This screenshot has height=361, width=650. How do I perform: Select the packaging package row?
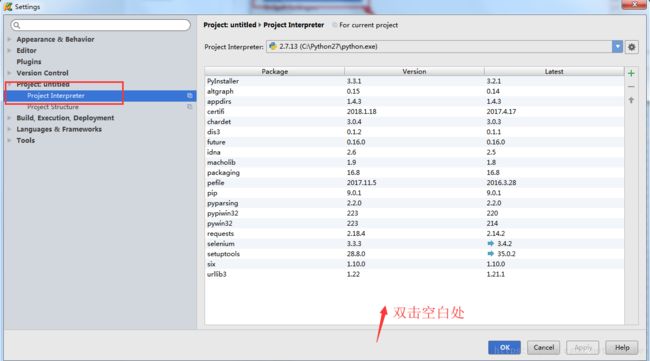414,172
